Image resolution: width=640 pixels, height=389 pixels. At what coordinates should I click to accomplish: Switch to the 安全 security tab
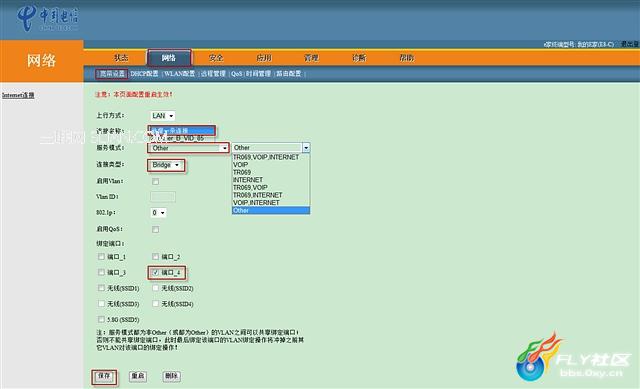tap(216, 58)
